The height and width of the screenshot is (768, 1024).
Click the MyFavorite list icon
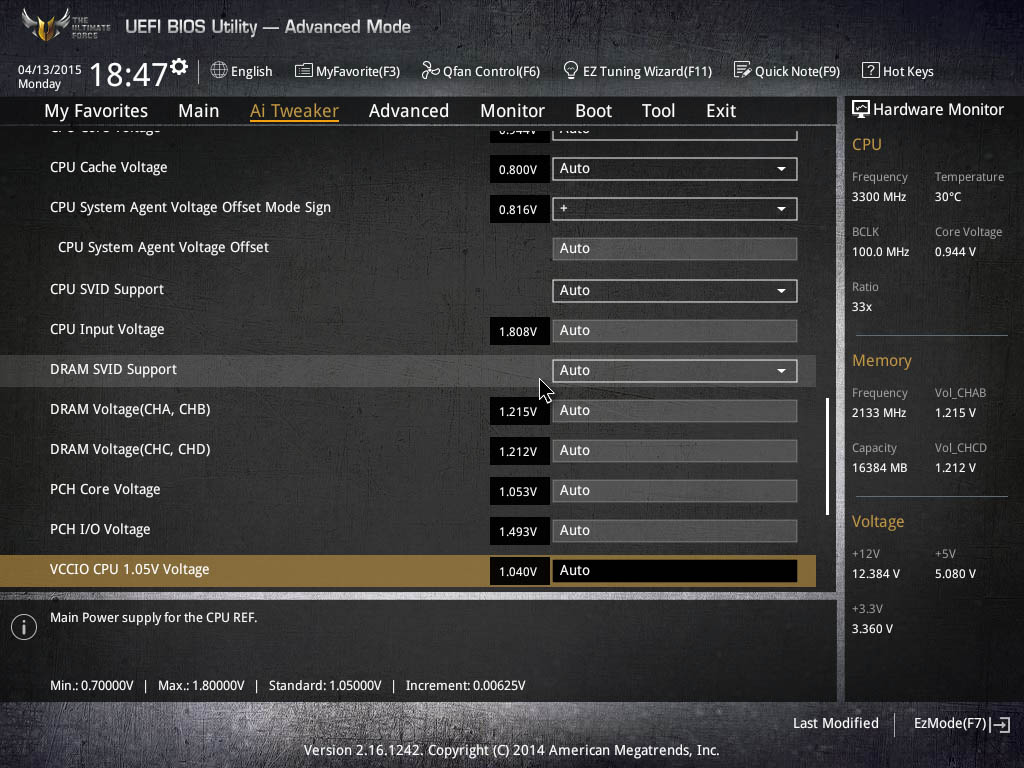304,71
